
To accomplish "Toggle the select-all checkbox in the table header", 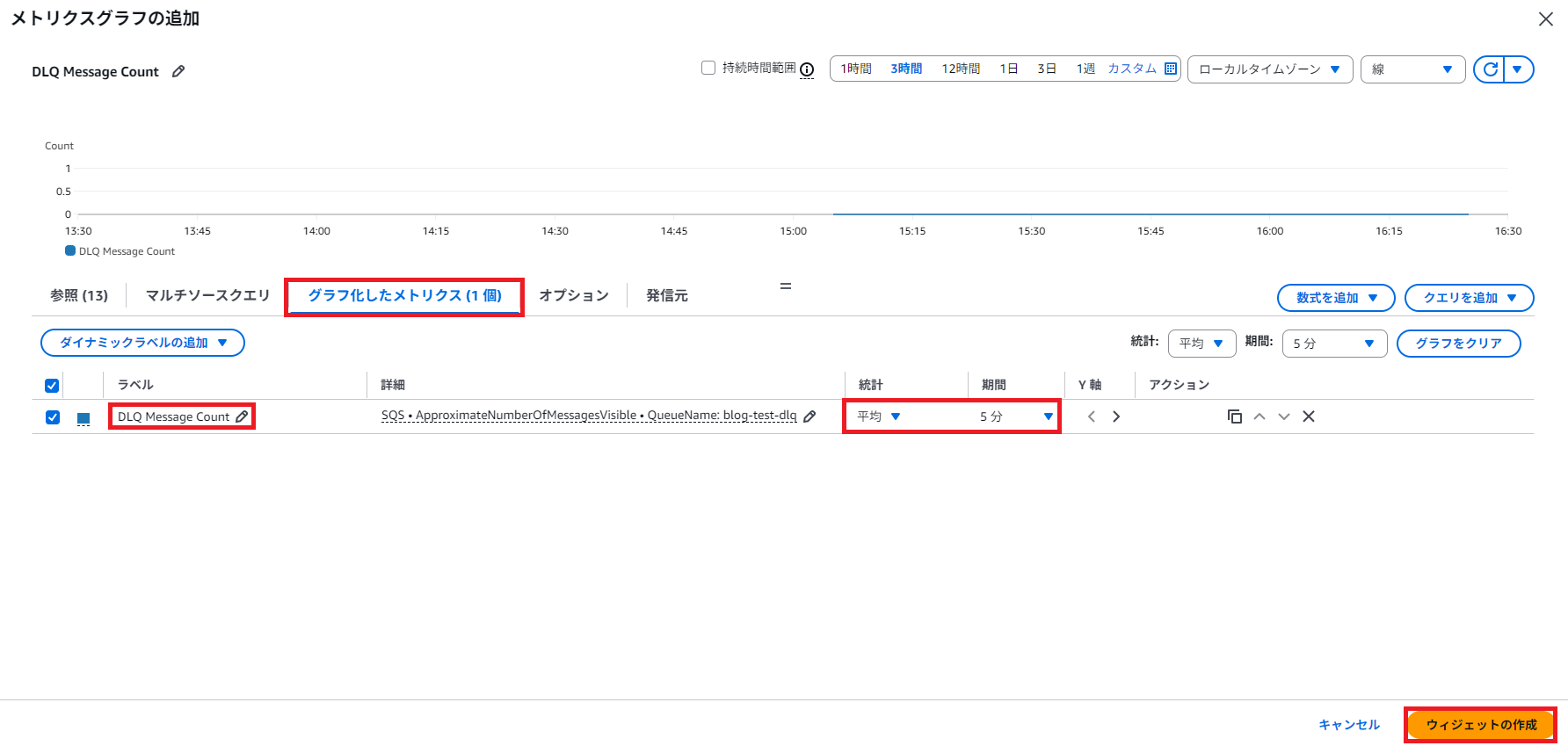I will pyautogui.click(x=52, y=385).
